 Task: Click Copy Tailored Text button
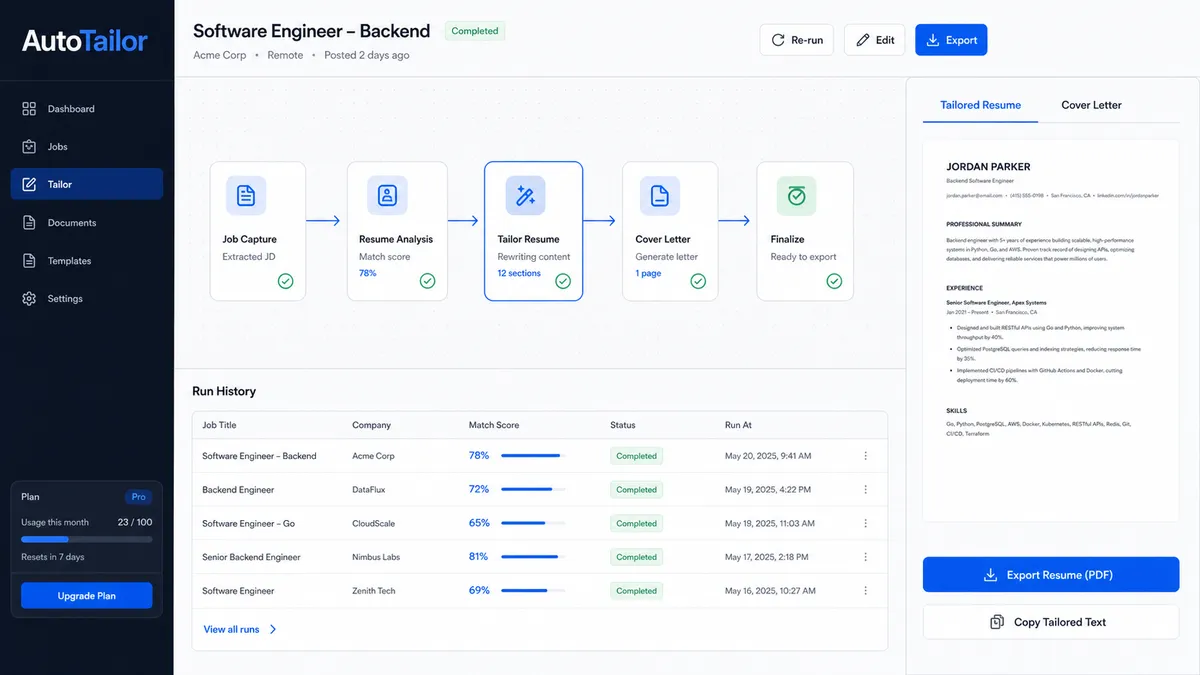coord(1051,622)
